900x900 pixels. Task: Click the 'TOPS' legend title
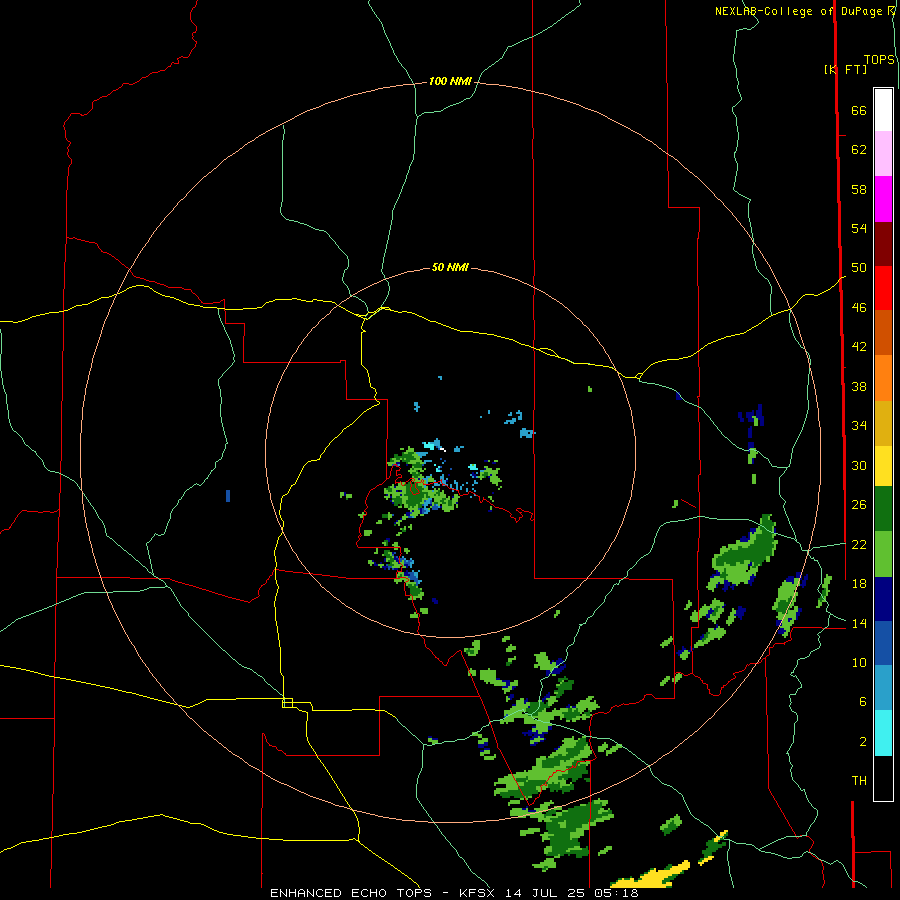879,60
